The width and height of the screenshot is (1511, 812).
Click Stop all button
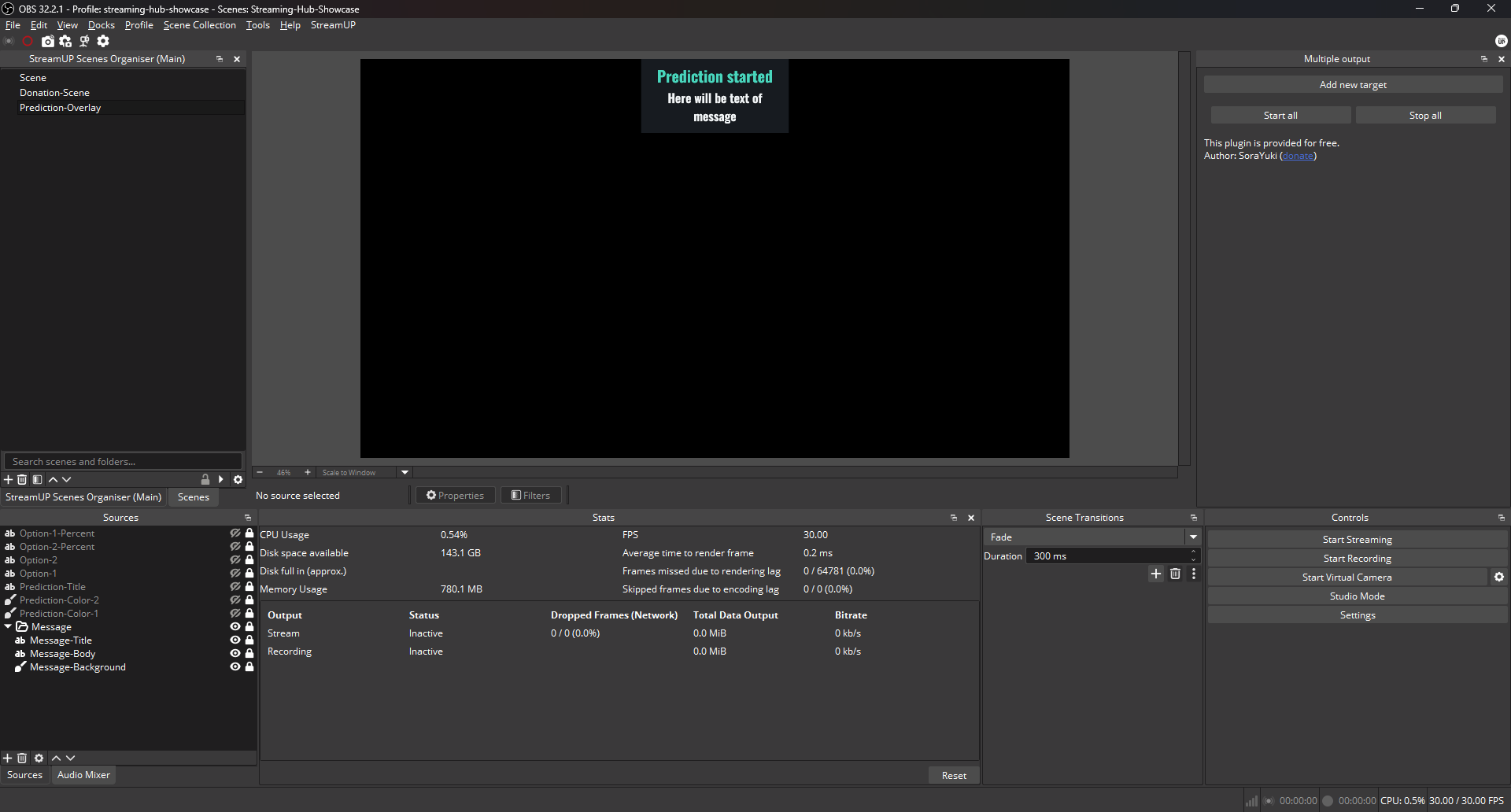click(1425, 116)
